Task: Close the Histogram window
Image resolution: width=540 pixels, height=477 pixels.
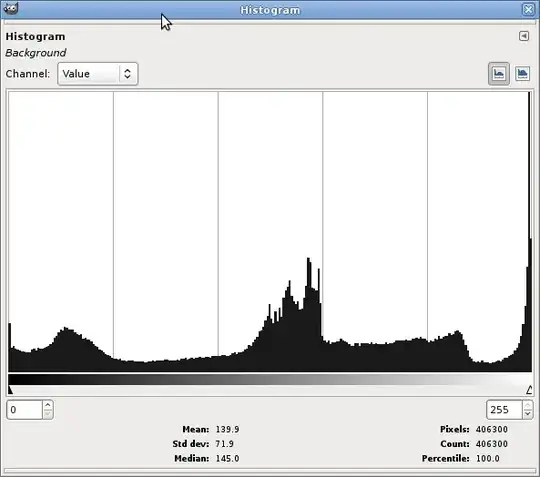Action: pyautogui.click(x=528, y=9)
